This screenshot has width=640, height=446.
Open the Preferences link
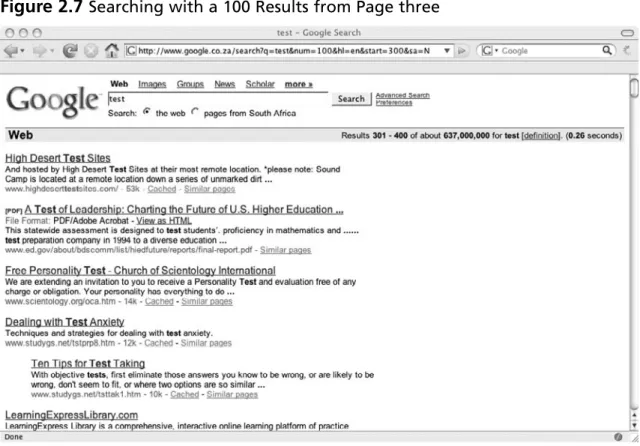tap(394, 102)
